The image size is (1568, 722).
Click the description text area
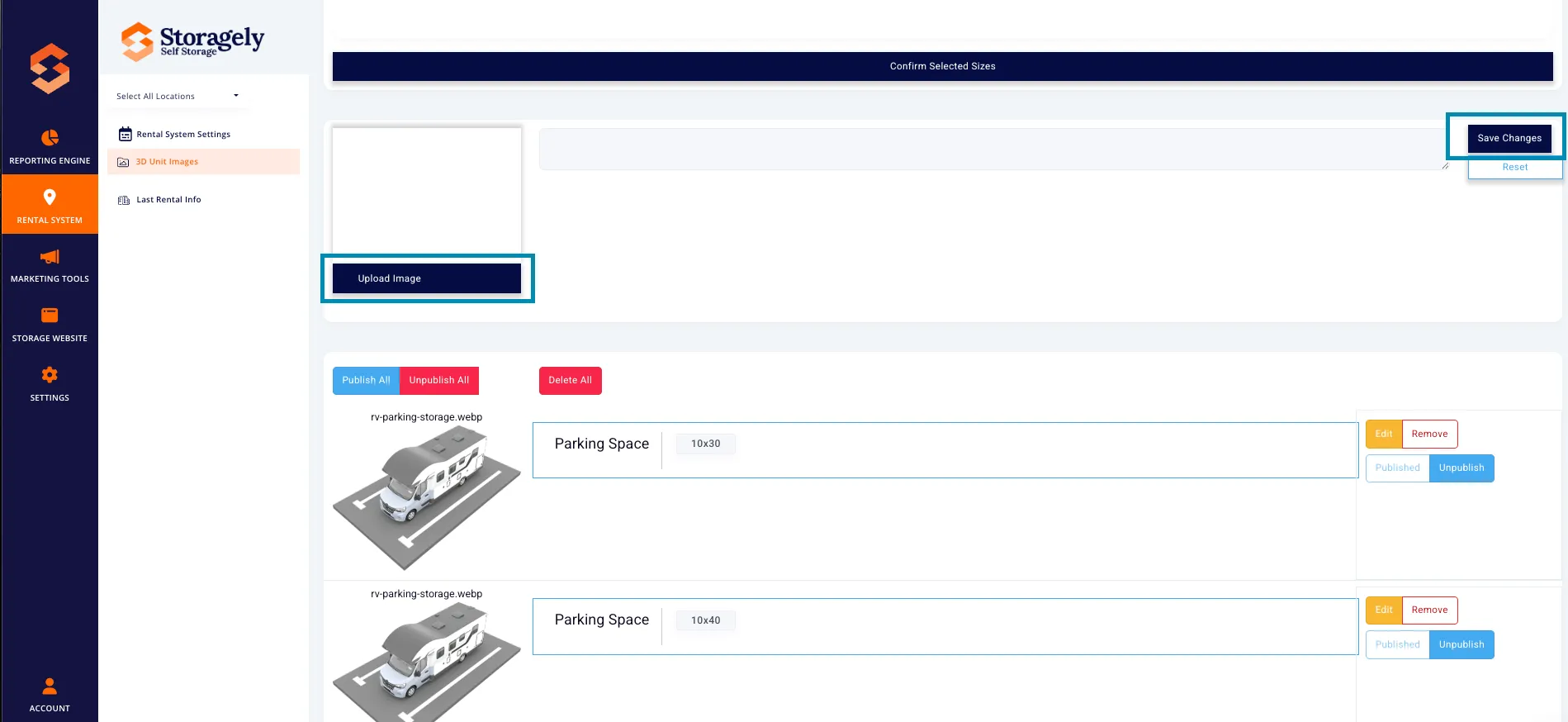pos(994,150)
